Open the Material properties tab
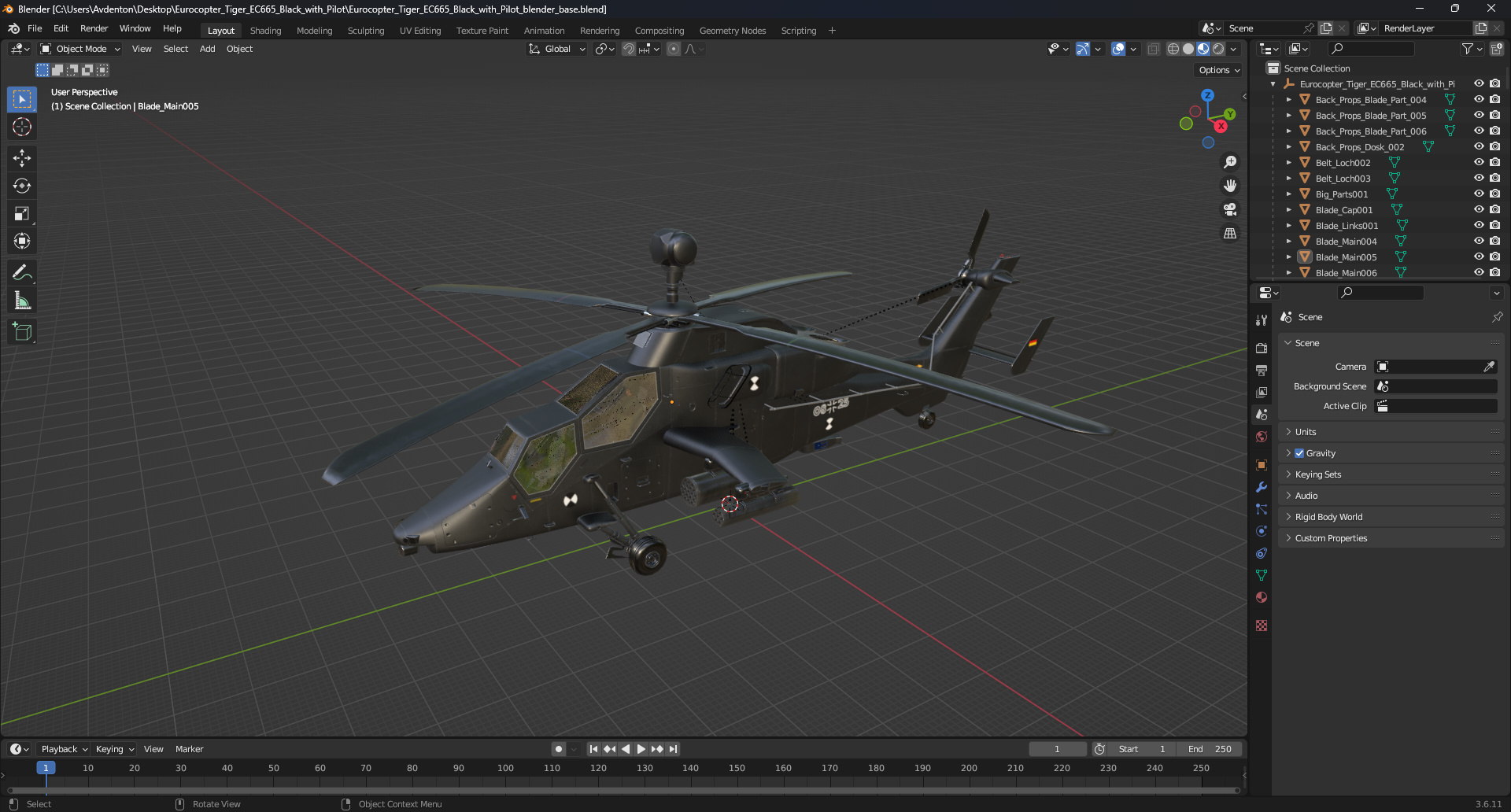This screenshot has height=812, width=1511. 1262,597
